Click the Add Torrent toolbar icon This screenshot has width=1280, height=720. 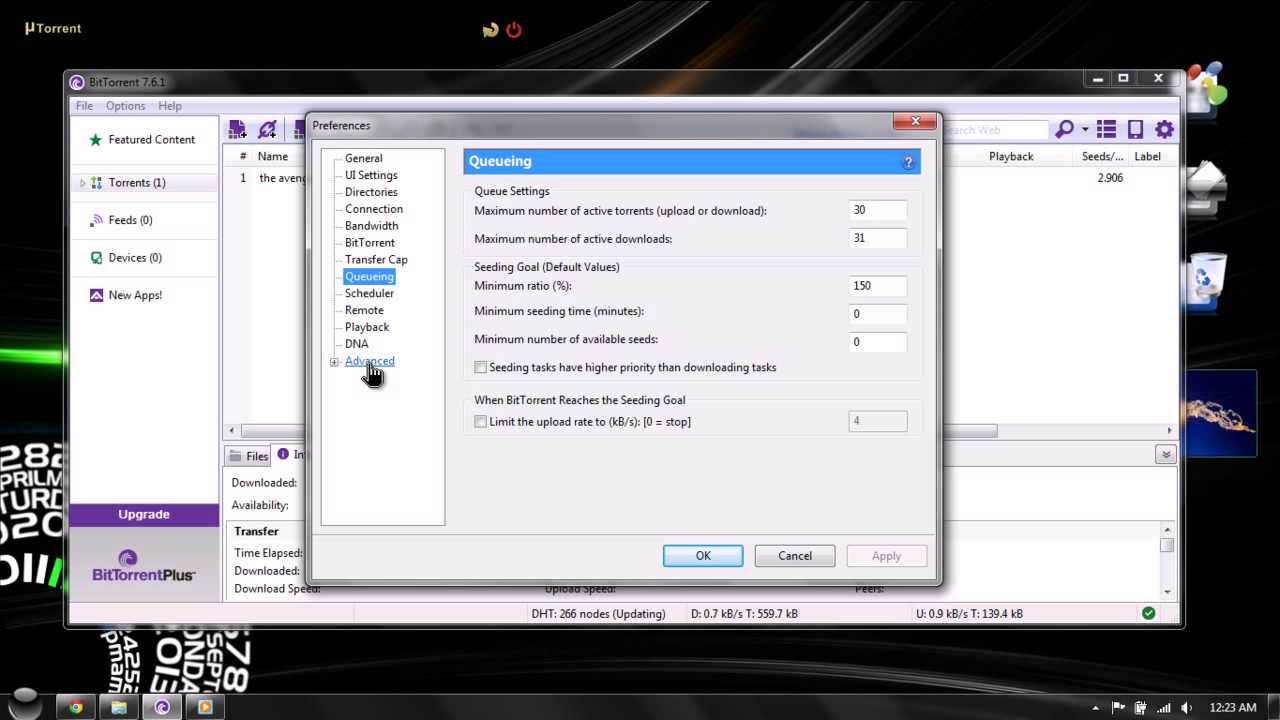tap(237, 129)
